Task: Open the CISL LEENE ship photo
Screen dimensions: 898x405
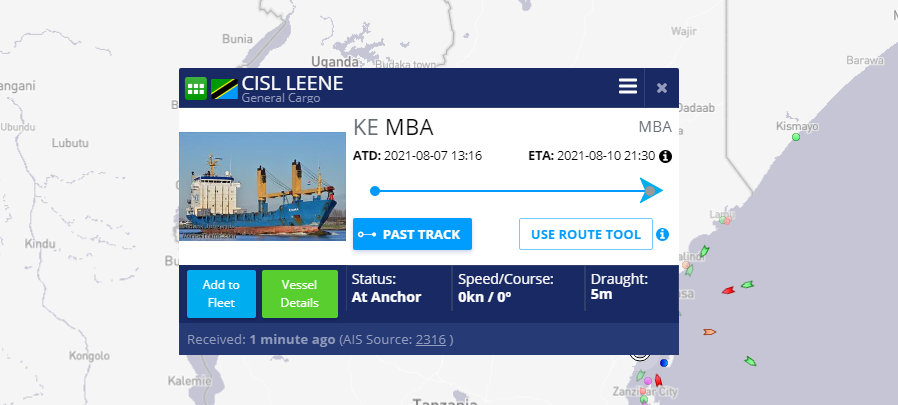Action: 262,186
